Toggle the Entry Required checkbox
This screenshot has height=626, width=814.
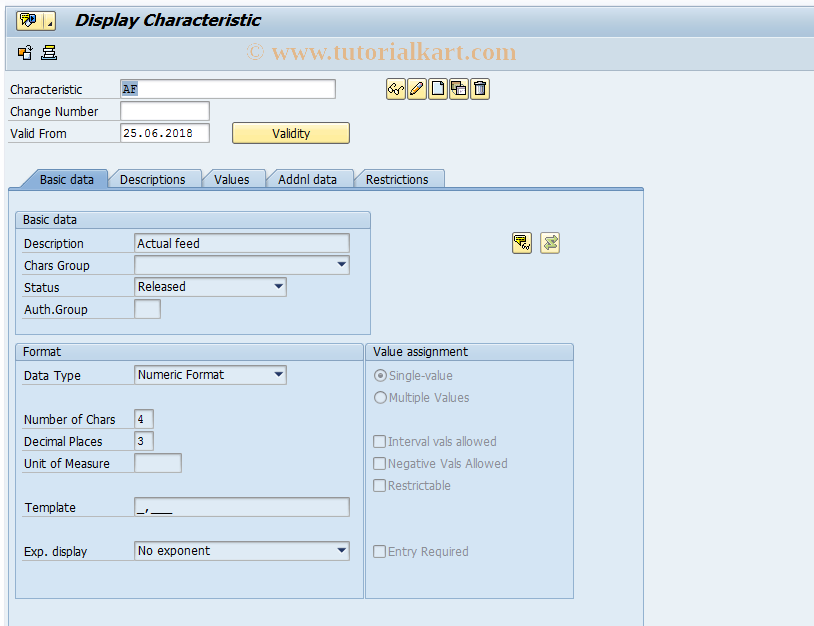coord(379,551)
